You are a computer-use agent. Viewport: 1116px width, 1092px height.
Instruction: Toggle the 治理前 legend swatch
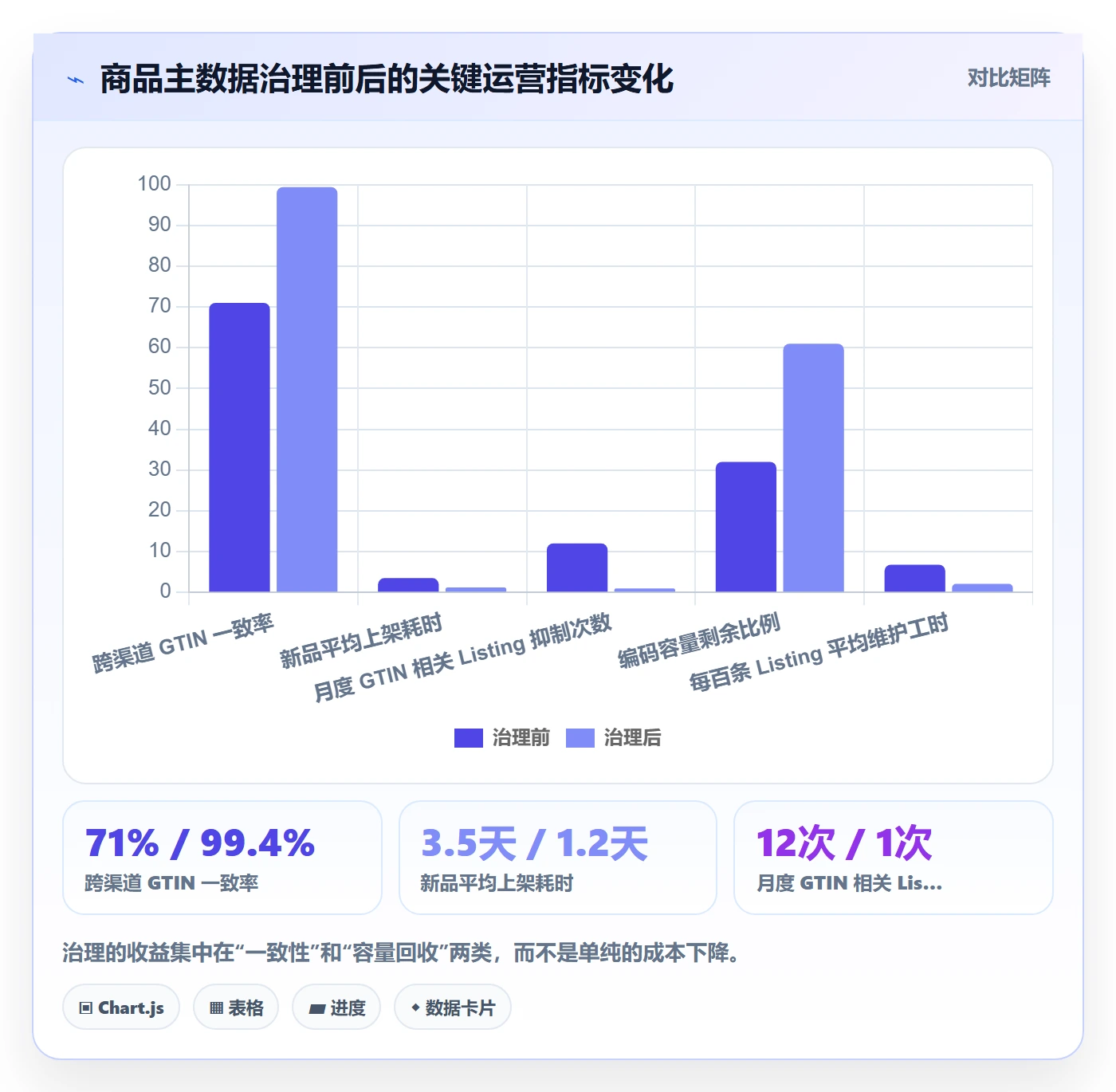pos(469,738)
